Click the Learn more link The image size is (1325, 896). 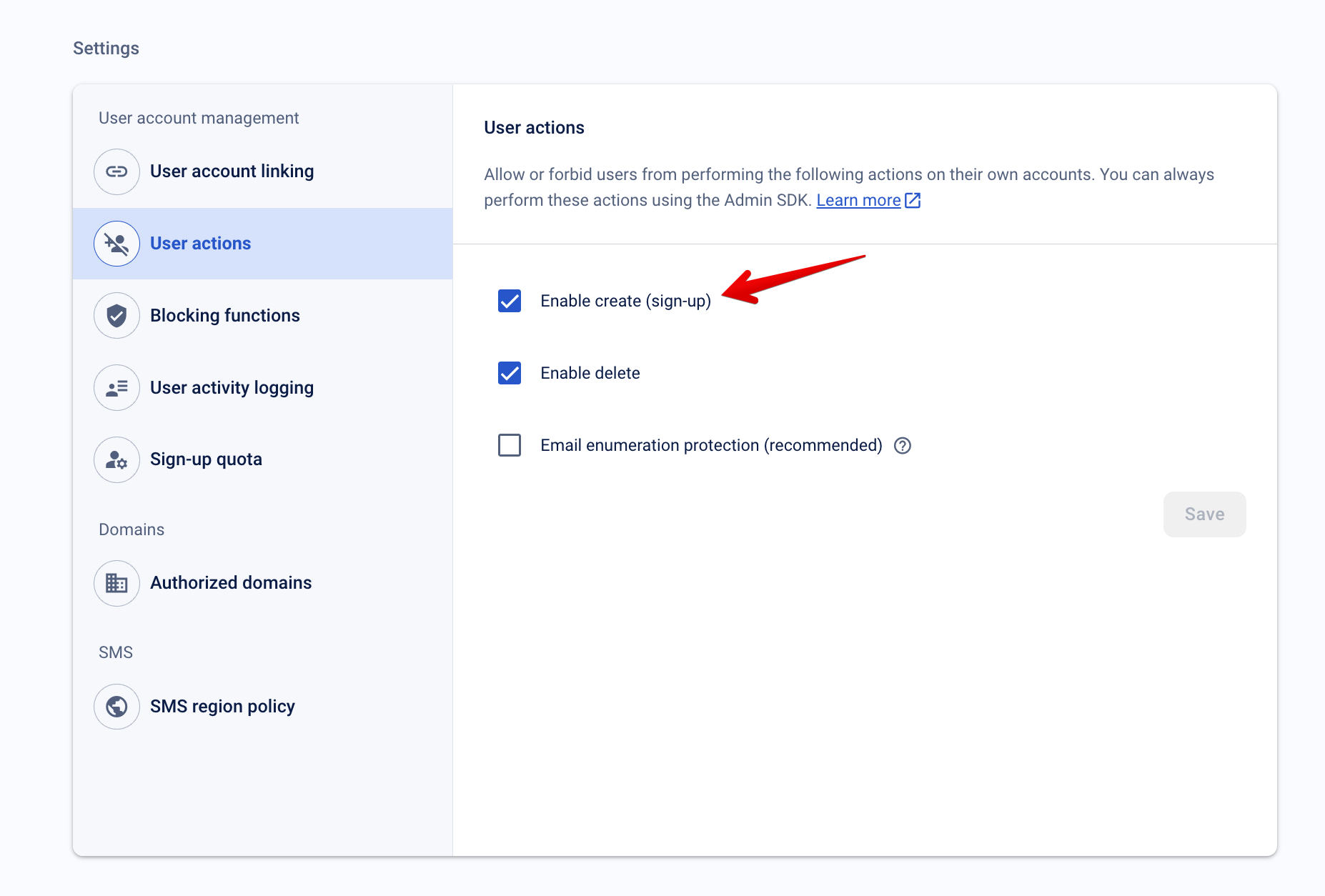point(858,200)
